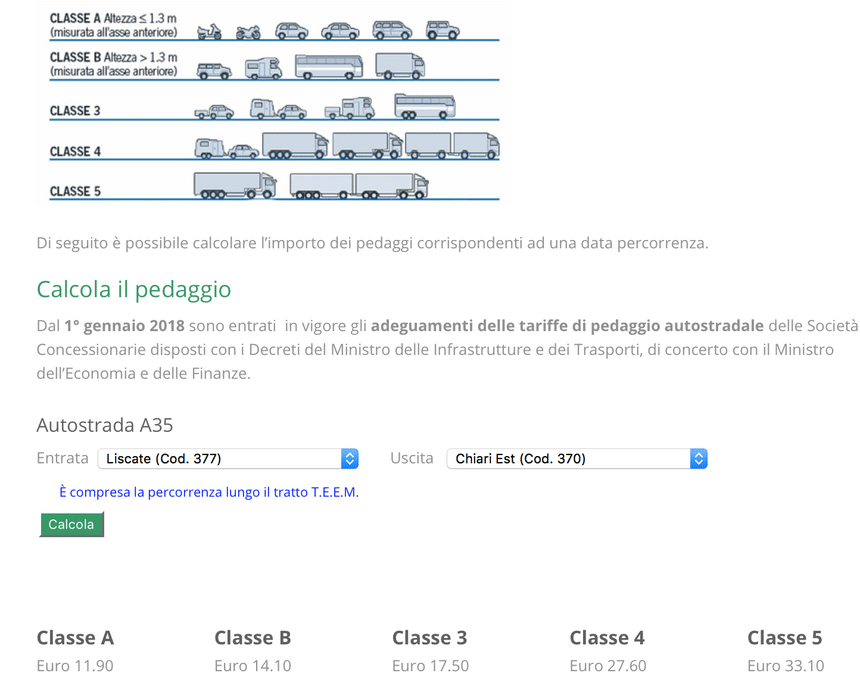The height and width of the screenshot is (698, 860).
Task: Click the Calcola il pedaggio heading
Action: point(134,290)
